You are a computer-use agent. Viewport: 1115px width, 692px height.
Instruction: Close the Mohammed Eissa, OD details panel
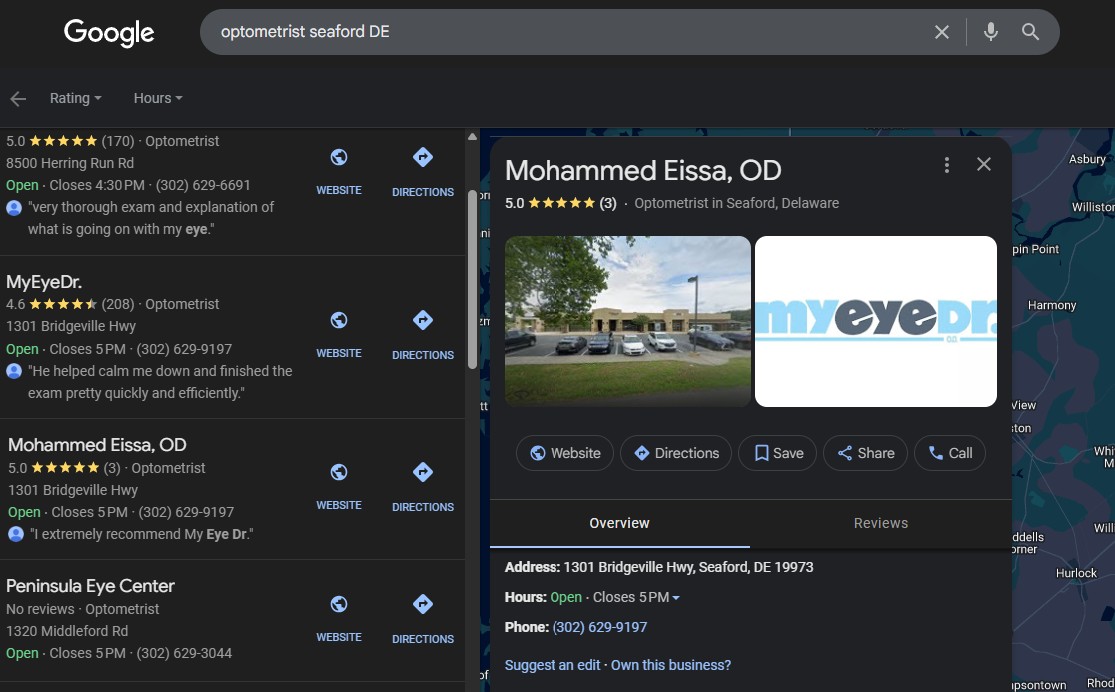click(983, 164)
